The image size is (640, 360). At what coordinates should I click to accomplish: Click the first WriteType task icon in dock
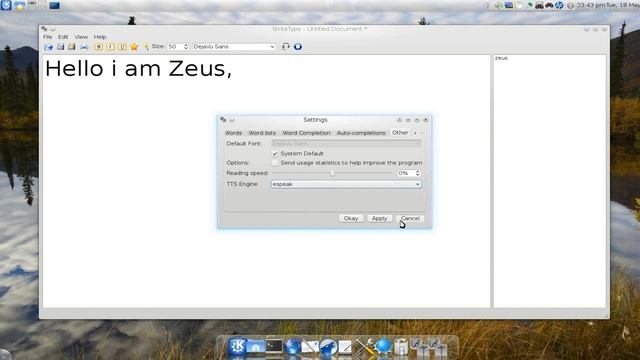tap(419, 347)
